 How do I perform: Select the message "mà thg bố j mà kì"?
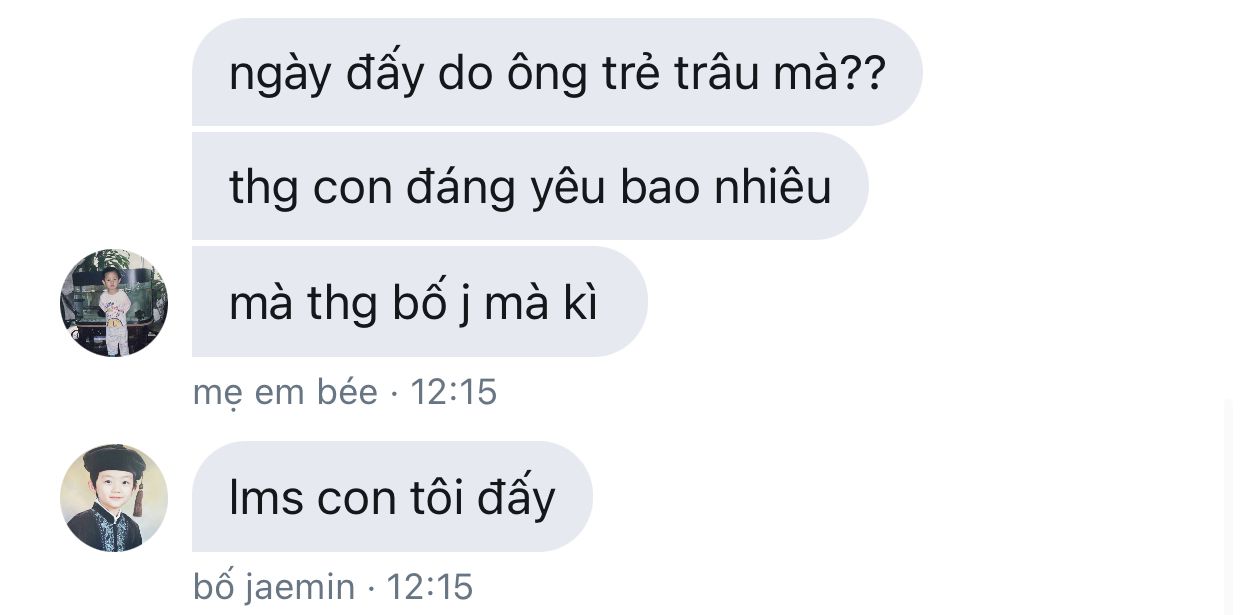pyautogui.click(x=419, y=301)
